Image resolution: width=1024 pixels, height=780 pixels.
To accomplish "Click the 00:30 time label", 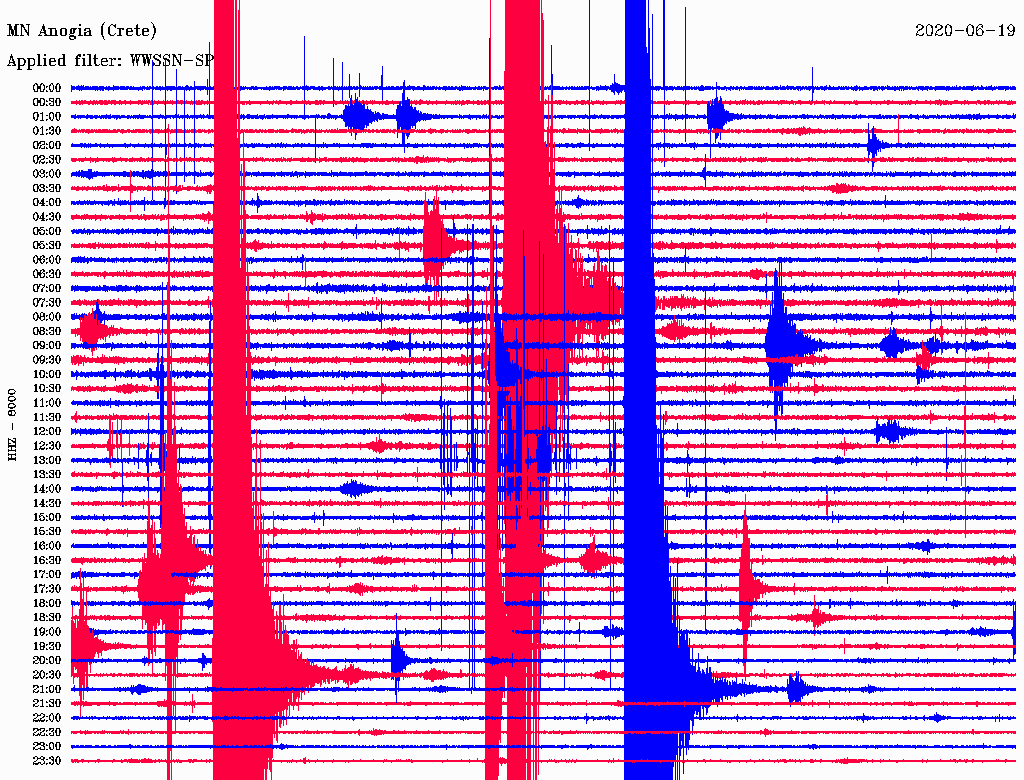I will [47, 102].
